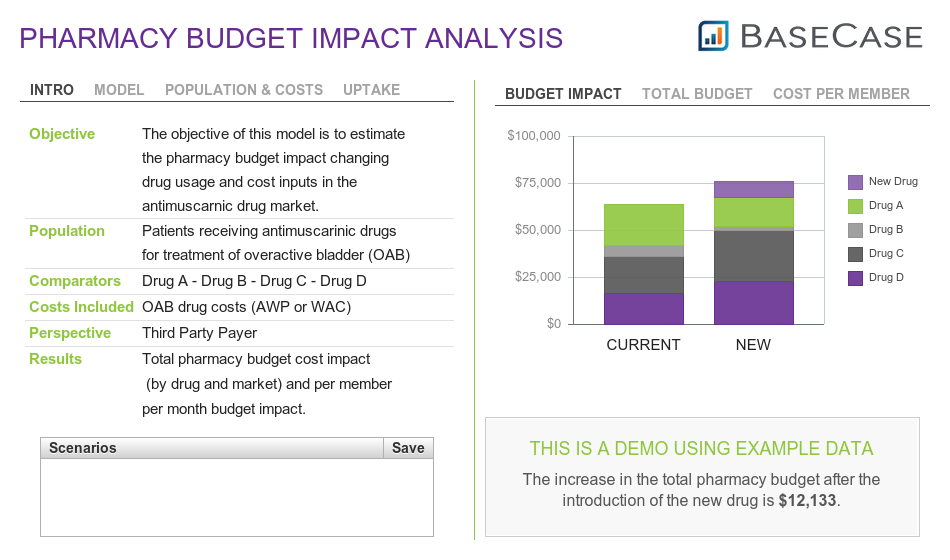
Task: Click the $25,000 axis value
Action: 537,277
